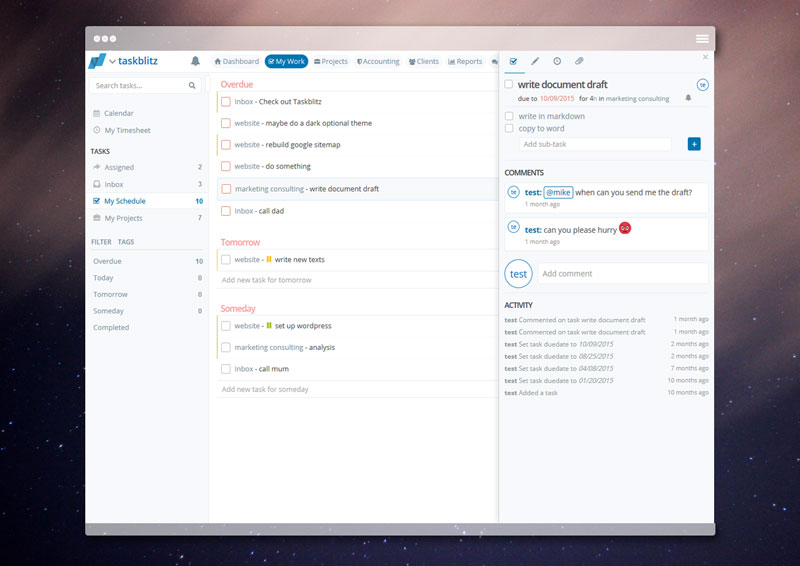Click the reminder bell in task details
800x566 pixels.
(x=688, y=98)
